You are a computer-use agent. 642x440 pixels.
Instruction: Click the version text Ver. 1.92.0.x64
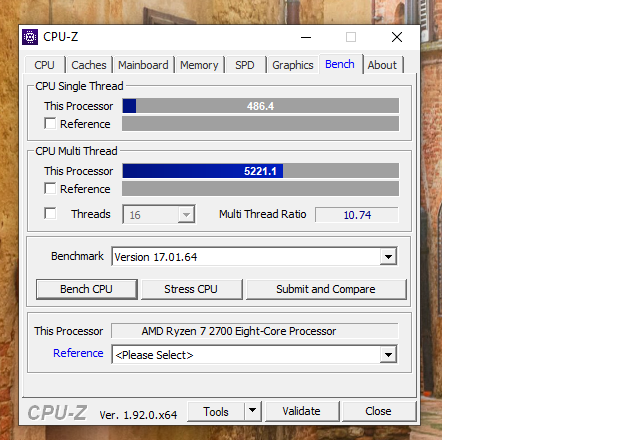[x=138, y=415]
